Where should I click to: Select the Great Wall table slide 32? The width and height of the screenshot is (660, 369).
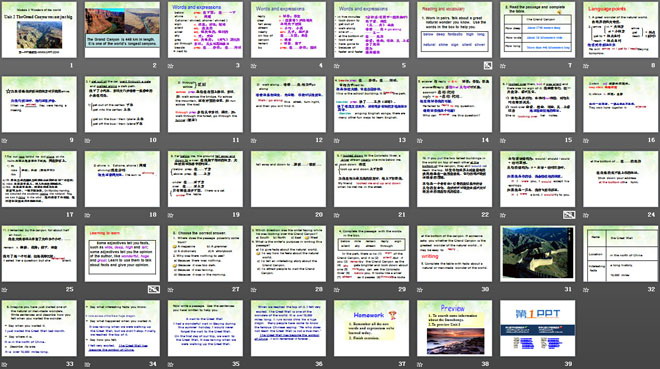tap(621, 254)
